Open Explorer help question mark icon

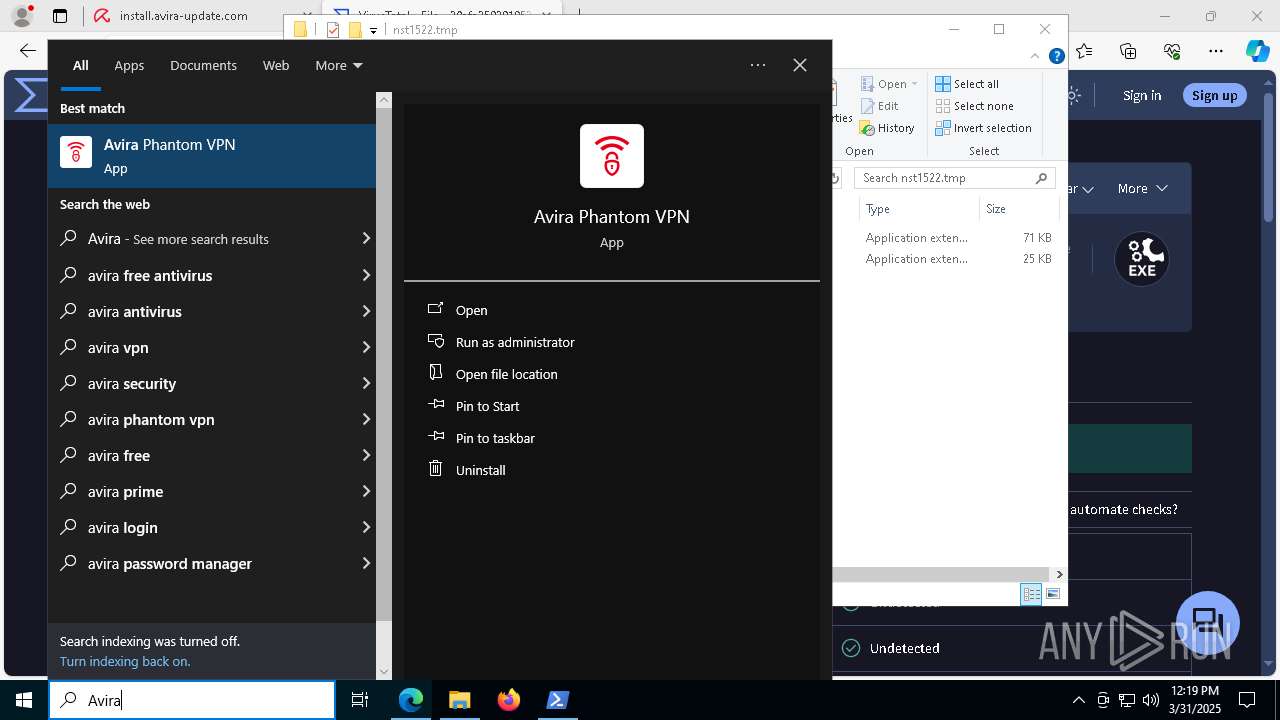click(x=1056, y=57)
